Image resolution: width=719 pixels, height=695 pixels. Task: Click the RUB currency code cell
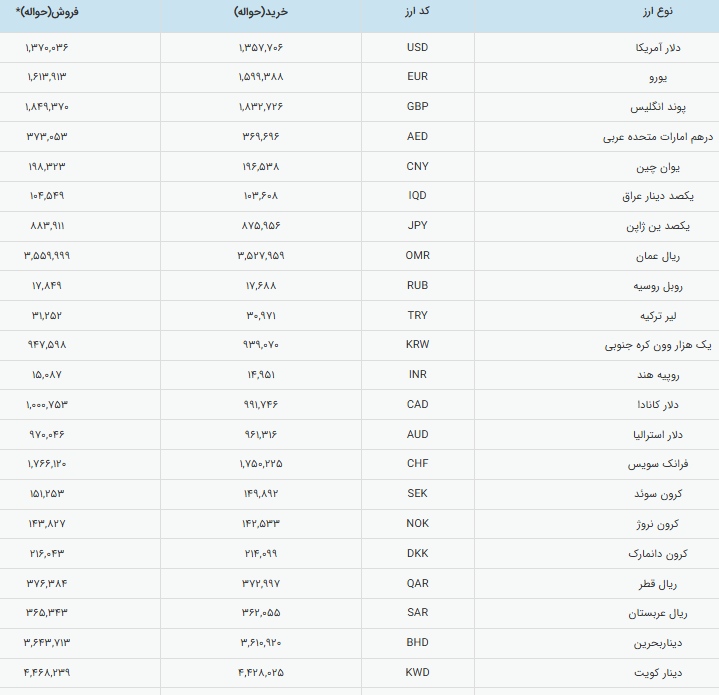417,286
